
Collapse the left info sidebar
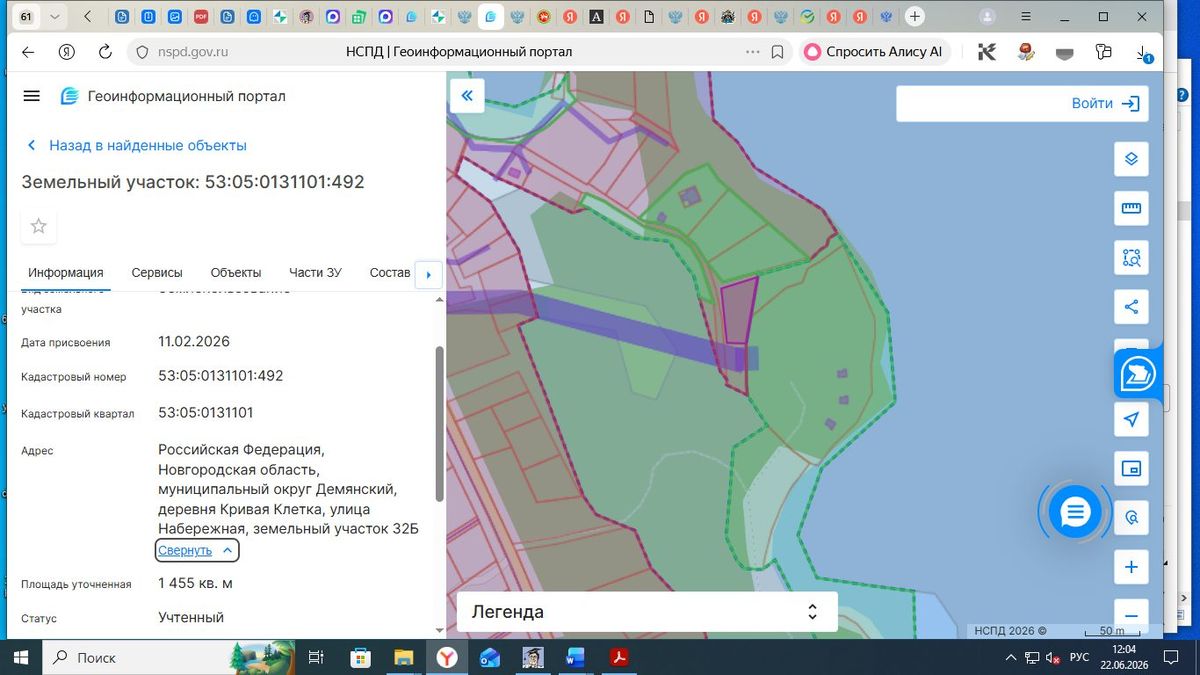(x=467, y=96)
